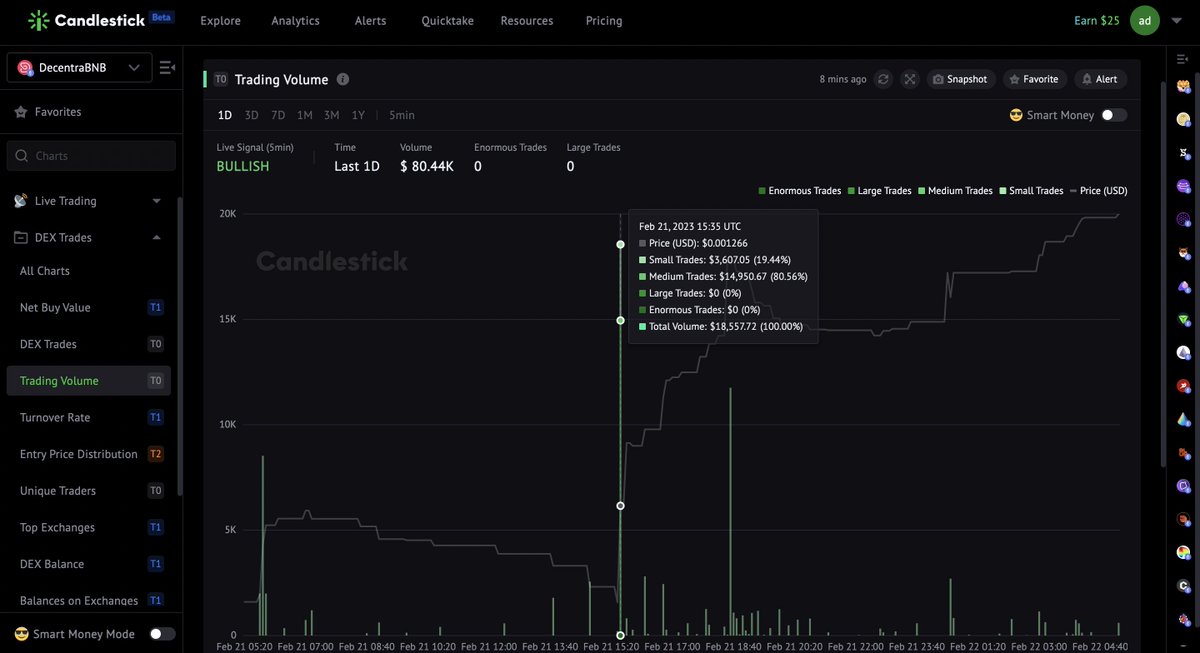Click the left sidebar scrollbar

coord(180,346)
